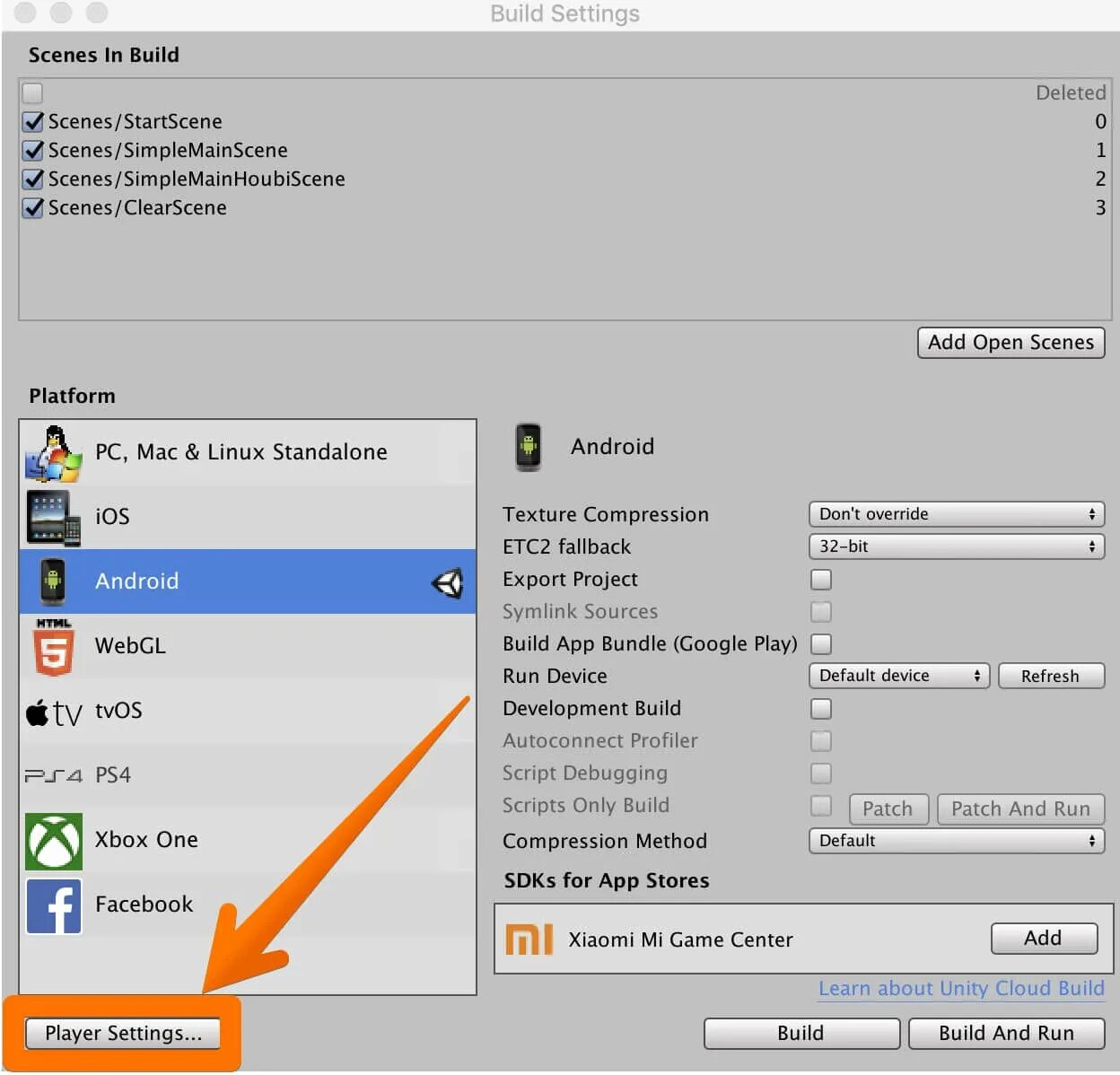
Task: Click the Unity logo on Android row
Action: tap(447, 583)
